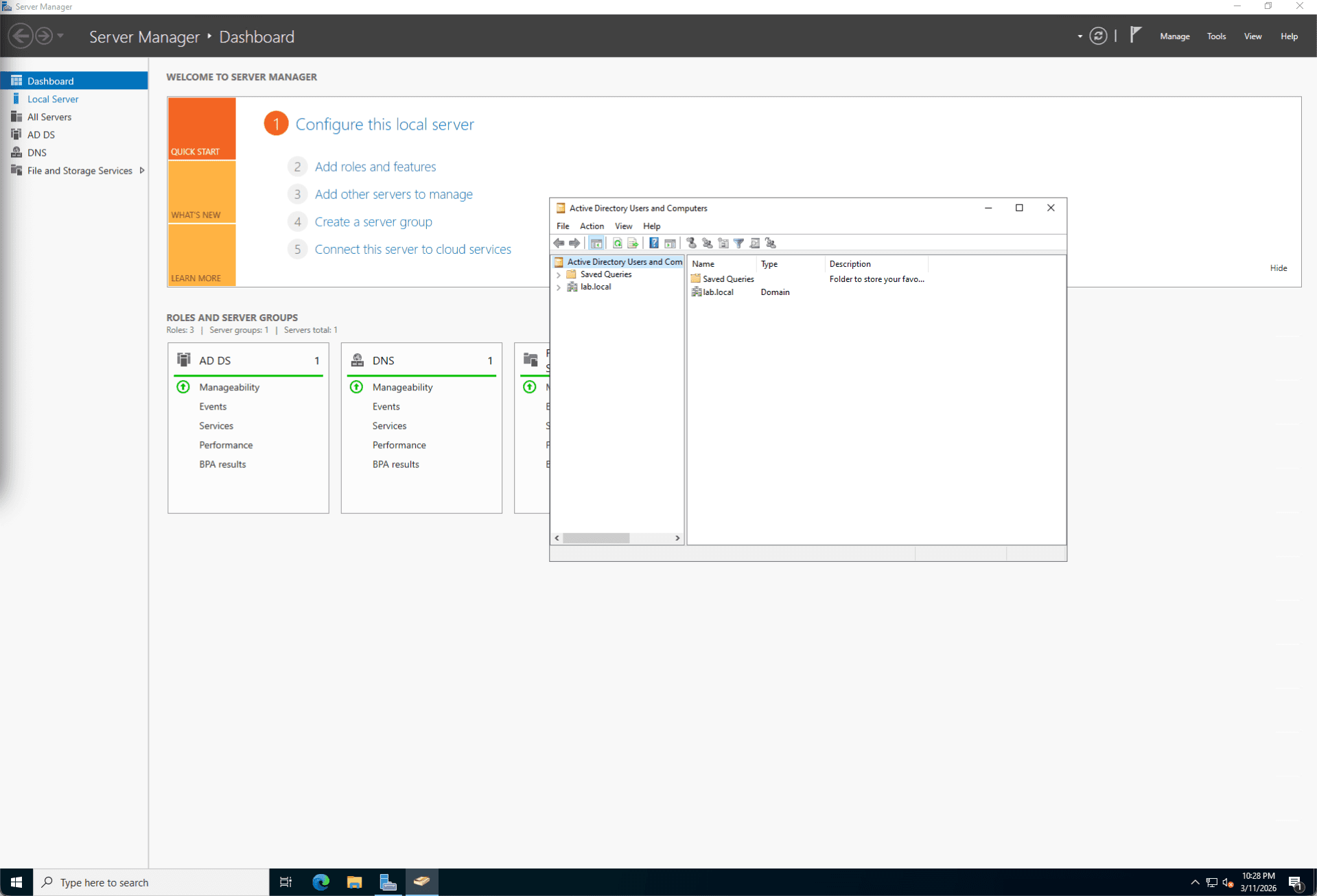Open the Server Manager Manage menu
This screenshot has height=896, width=1317.
[x=1174, y=36]
